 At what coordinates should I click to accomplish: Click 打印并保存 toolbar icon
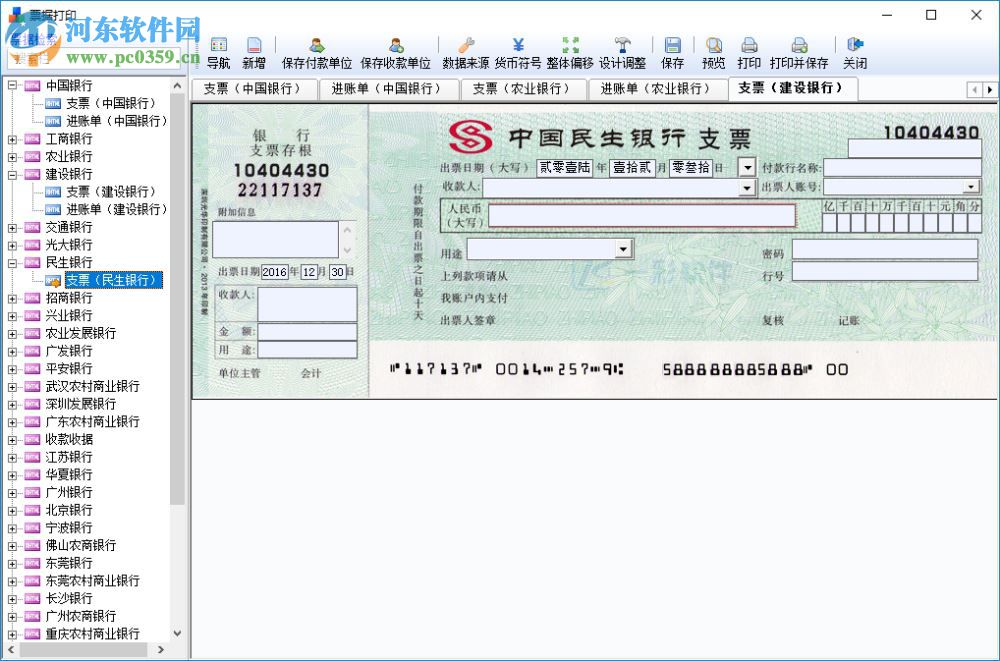[x=798, y=53]
